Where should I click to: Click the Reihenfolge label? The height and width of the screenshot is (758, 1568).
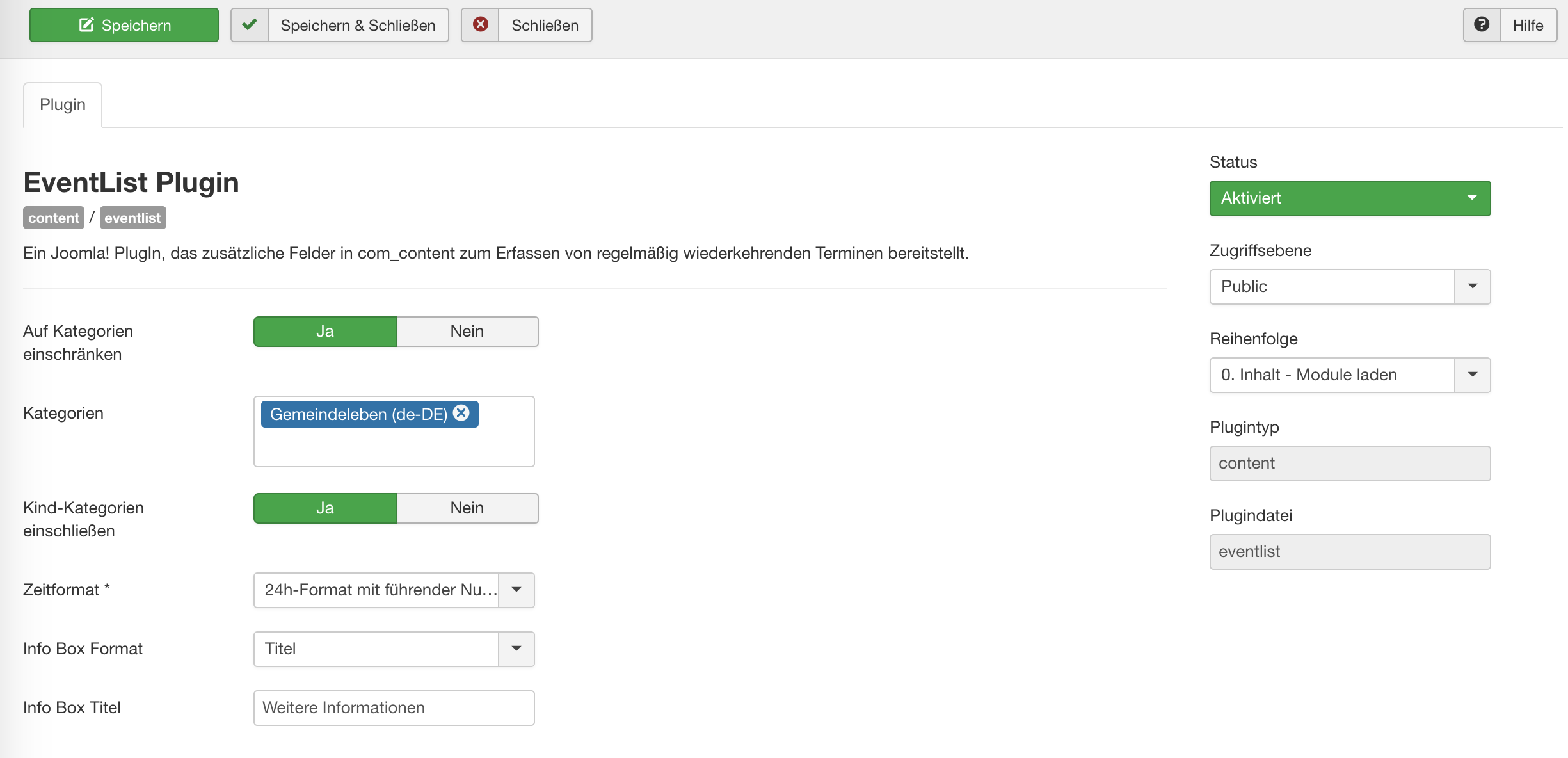tap(1254, 339)
